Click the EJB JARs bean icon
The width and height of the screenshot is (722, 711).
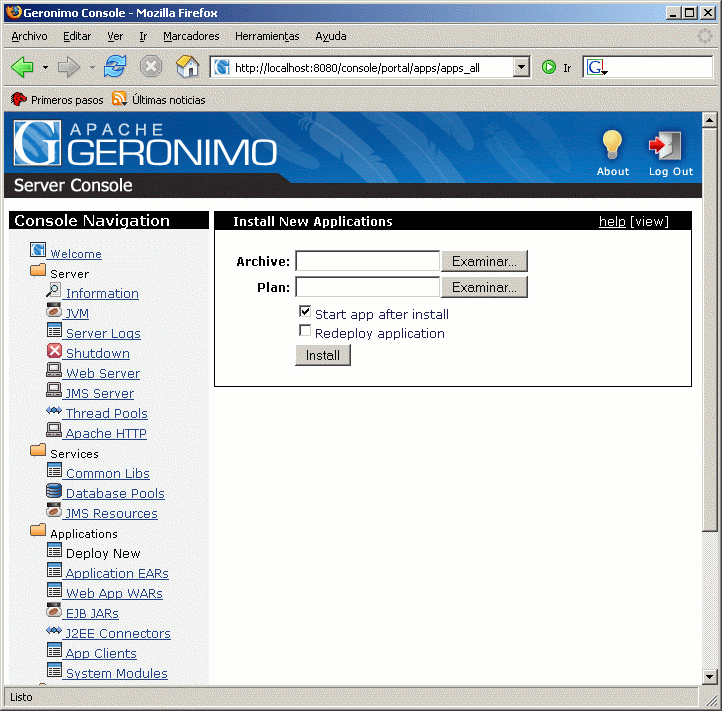point(54,610)
